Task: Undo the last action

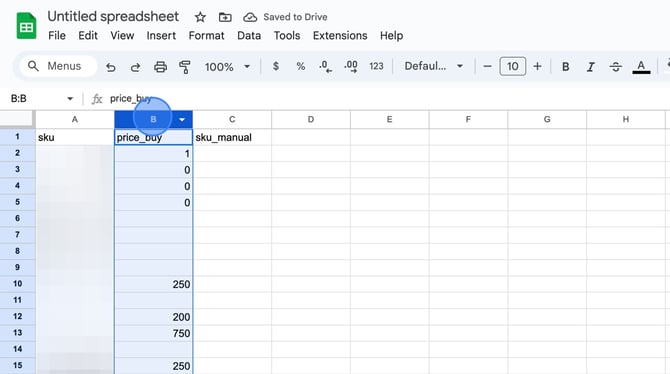Action: click(111, 67)
